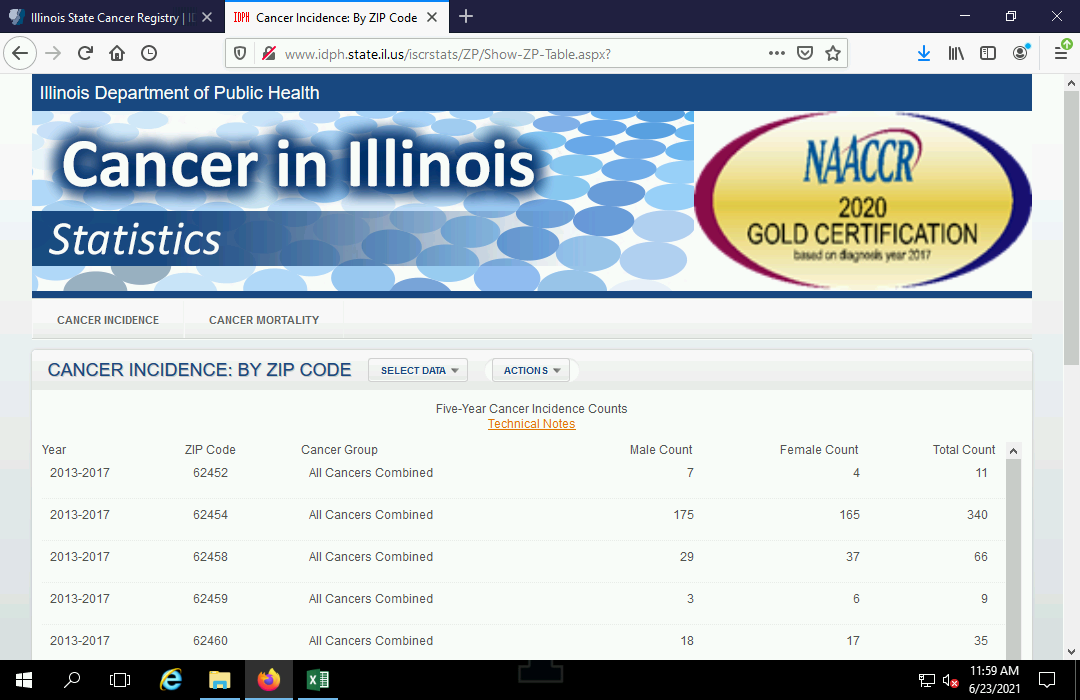1080x700 pixels.
Task: Click the table's scroll up arrow
Action: tap(1013, 451)
